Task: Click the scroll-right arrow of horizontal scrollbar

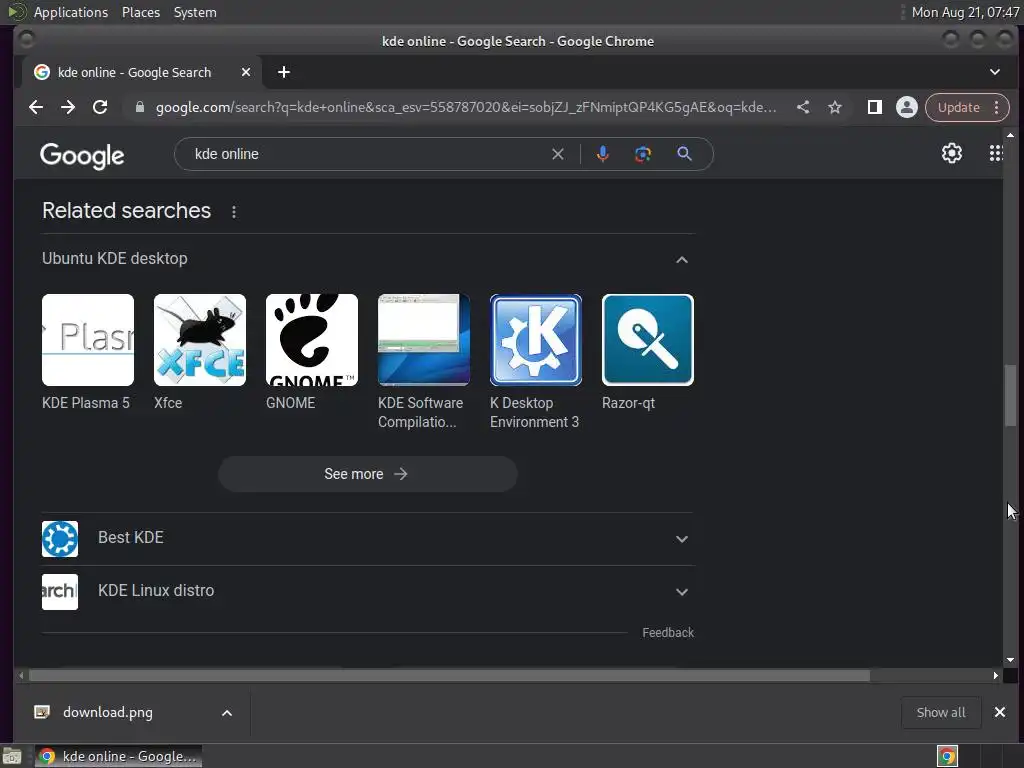Action: click(x=996, y=675)
